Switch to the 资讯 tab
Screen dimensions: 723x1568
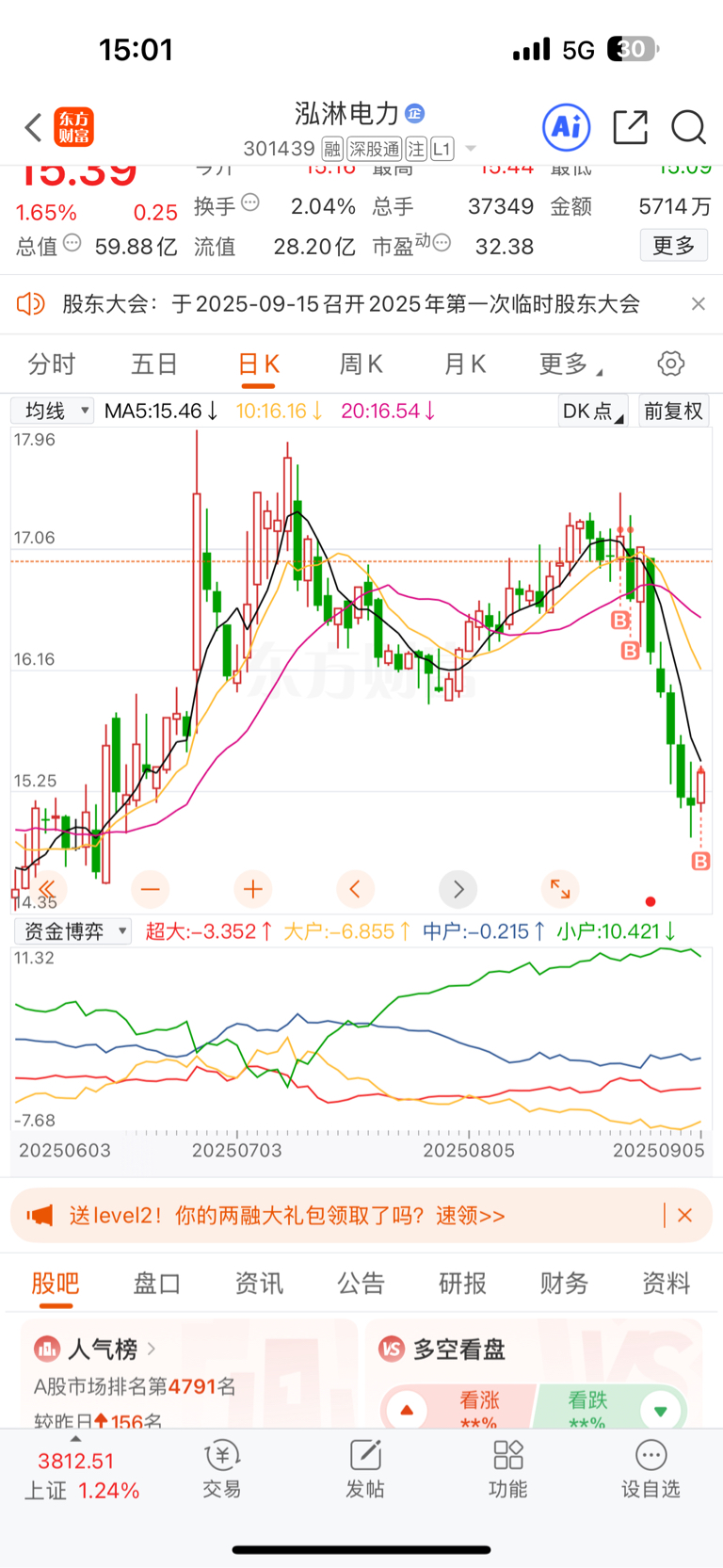tap(259, 1284)
